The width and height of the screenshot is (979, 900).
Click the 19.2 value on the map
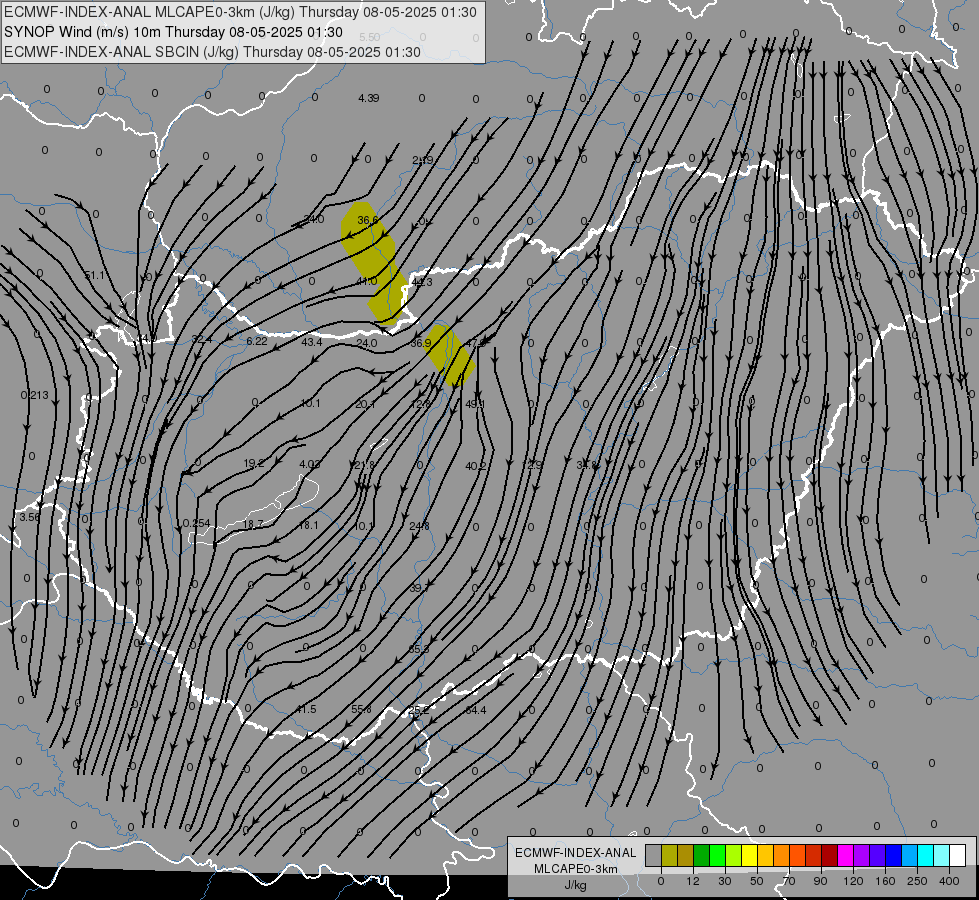[x=253, y=463]
